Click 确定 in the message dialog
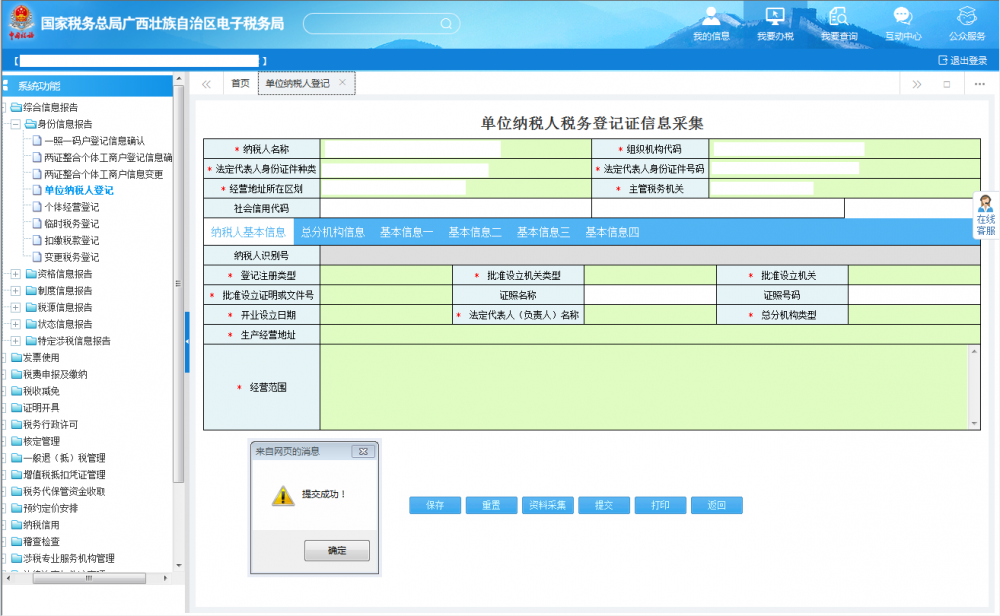 tap(336, 551)
